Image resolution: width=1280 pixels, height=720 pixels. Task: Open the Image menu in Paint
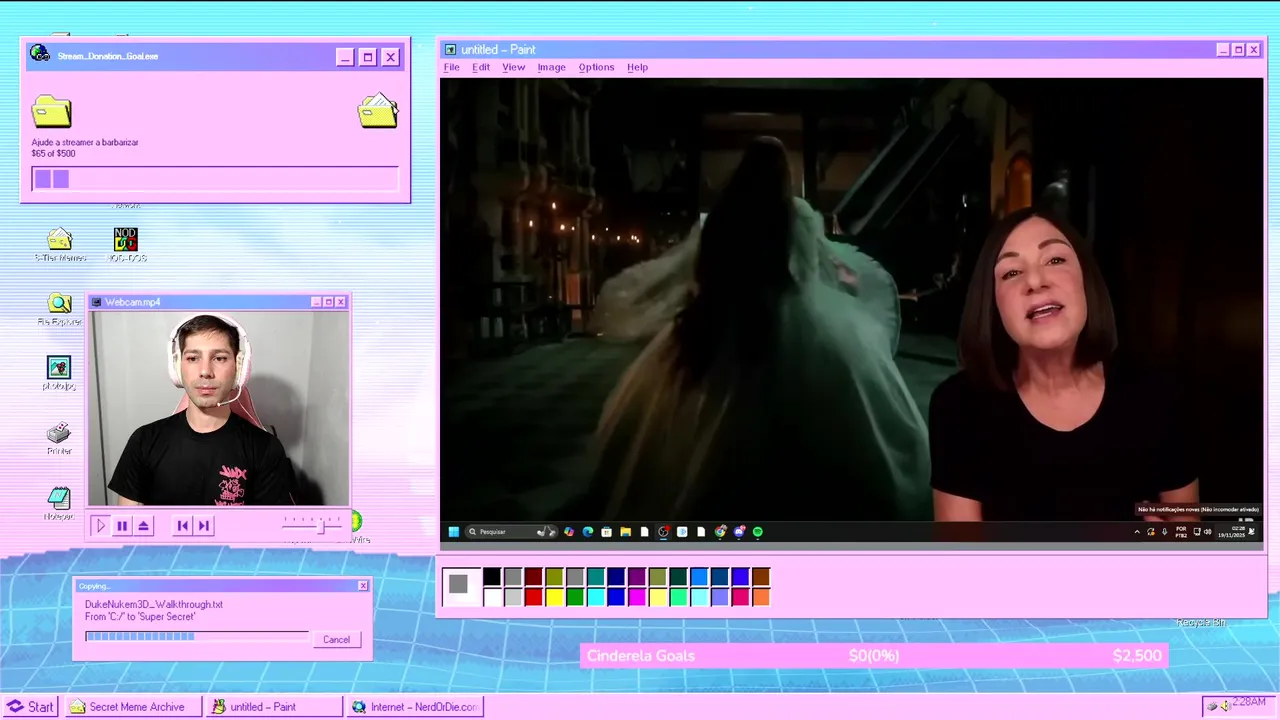[x=551, y=67]
